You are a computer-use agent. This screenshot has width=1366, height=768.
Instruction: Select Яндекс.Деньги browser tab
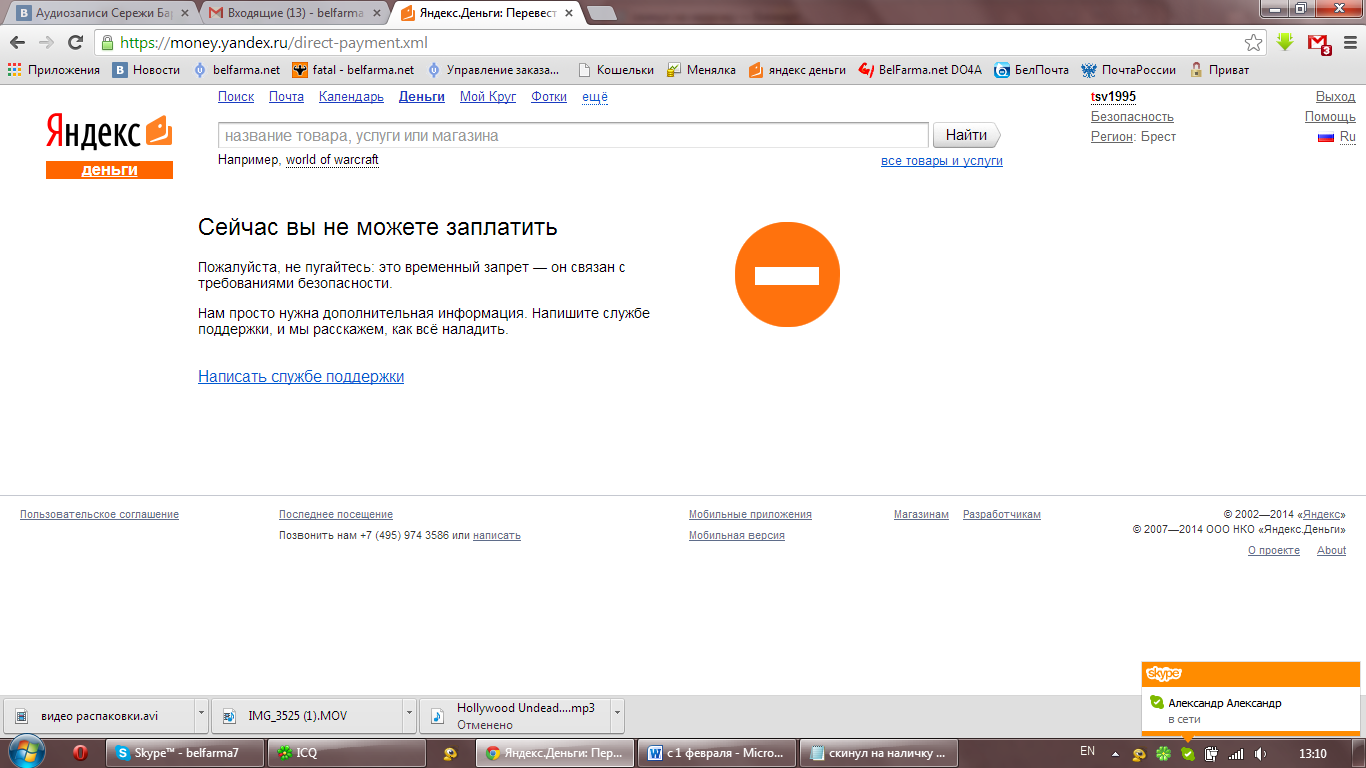[x=488, y=14]
